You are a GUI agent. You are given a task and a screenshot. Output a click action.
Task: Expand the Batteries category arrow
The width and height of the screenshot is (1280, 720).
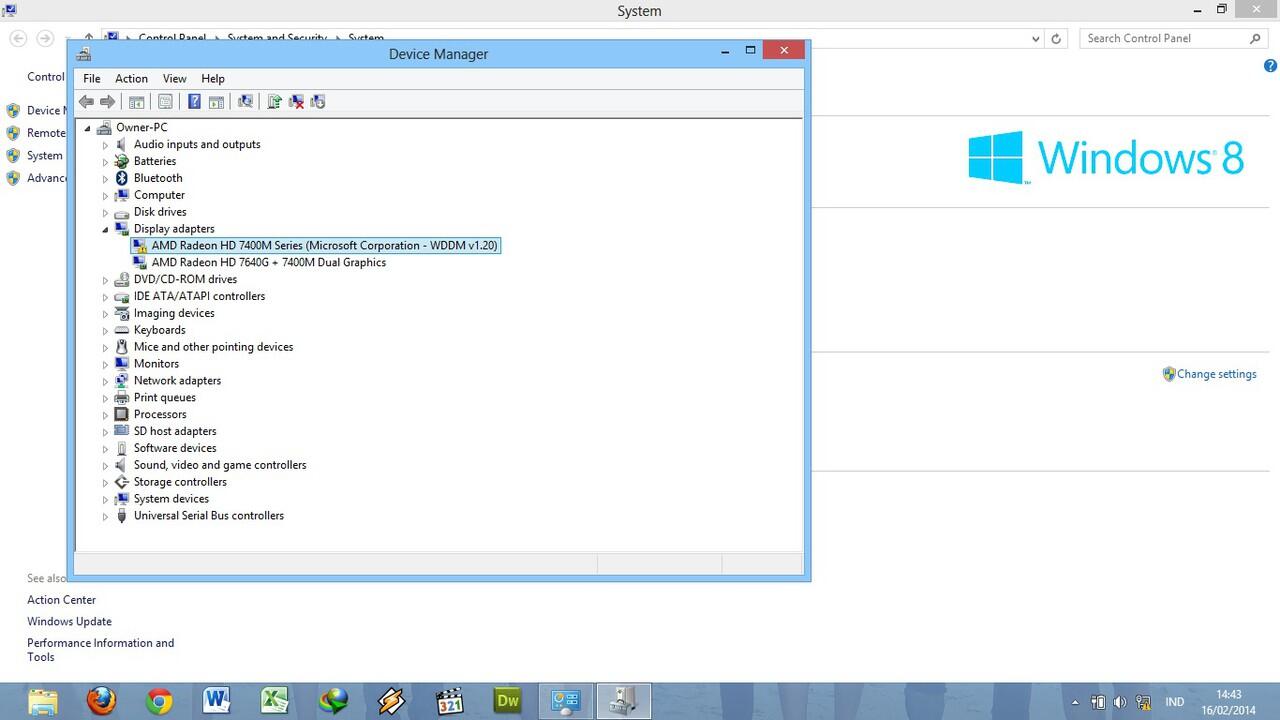click(x=105, y=162)
